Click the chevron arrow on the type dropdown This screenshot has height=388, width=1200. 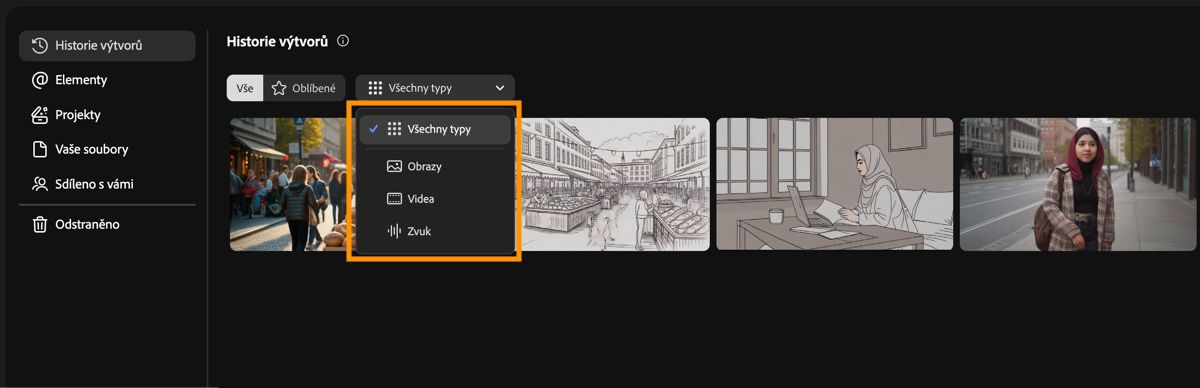click(x=499, y=88)
